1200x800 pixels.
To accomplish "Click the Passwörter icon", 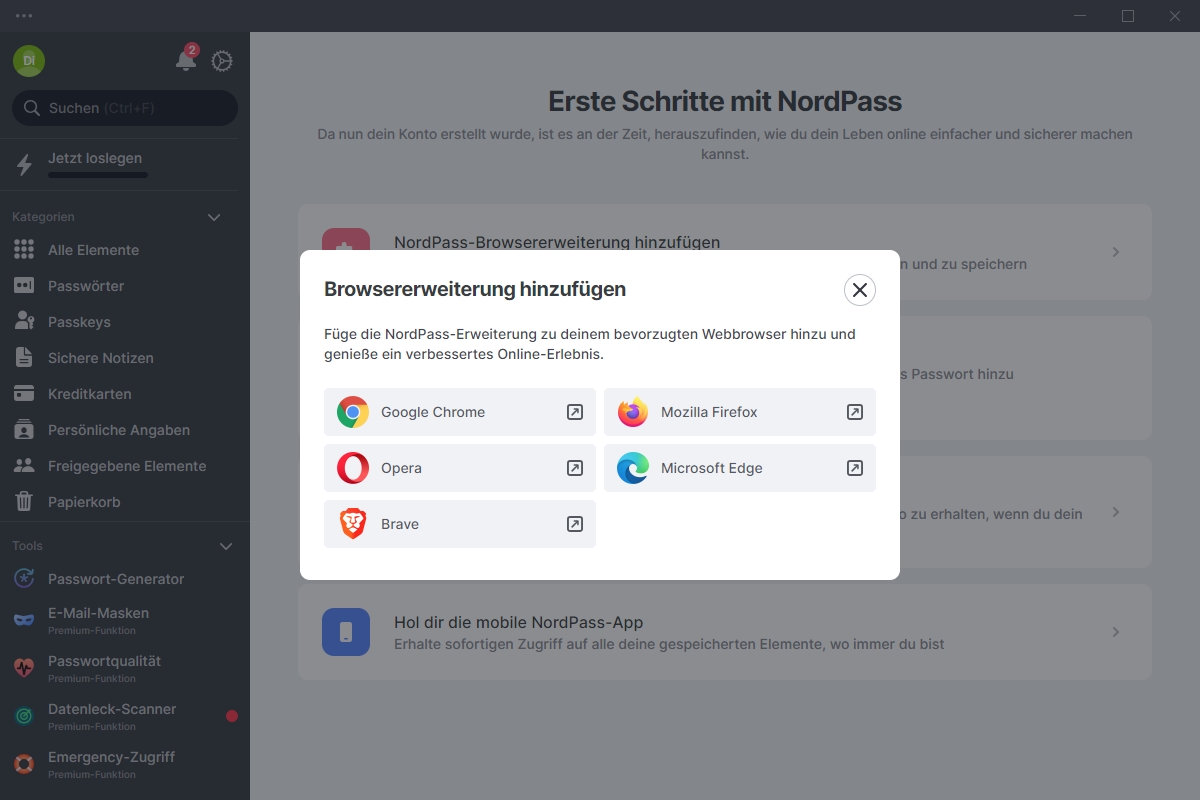I will (24, 286).
